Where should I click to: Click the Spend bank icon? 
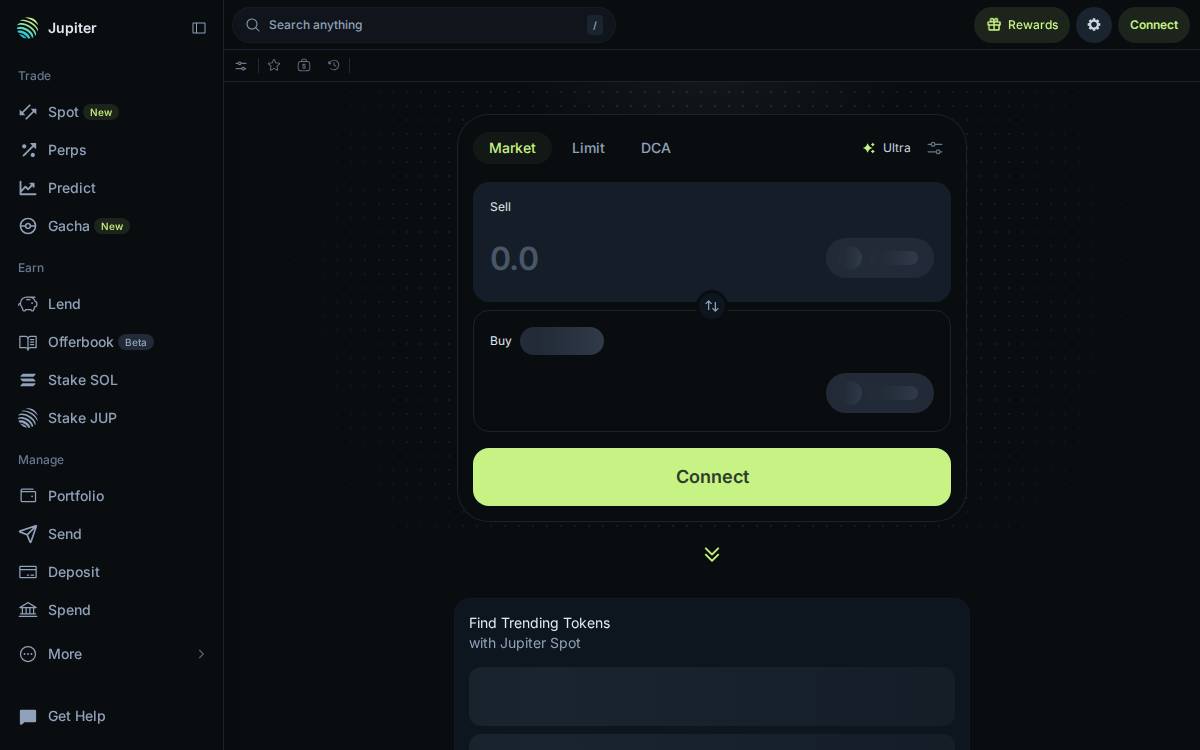click(28, 610)
